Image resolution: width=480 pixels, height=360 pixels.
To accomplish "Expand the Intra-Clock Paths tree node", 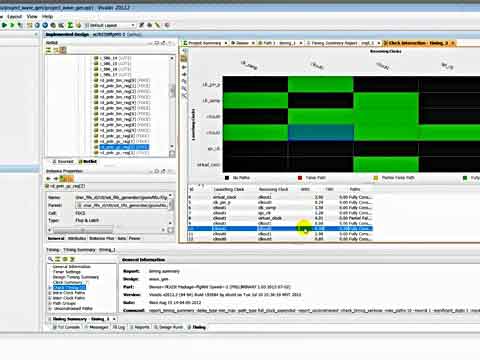I will [x=50, y=293].
